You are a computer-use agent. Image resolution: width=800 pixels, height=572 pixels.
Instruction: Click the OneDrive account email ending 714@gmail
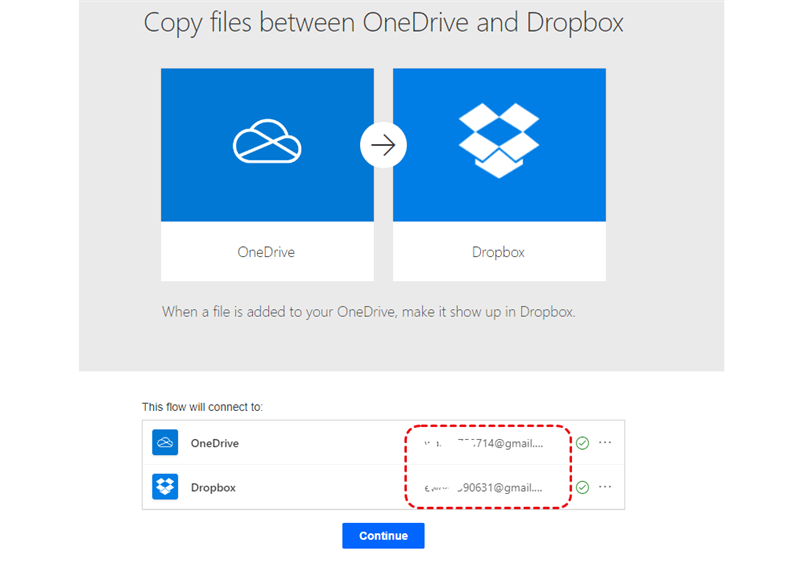point(483,443)
